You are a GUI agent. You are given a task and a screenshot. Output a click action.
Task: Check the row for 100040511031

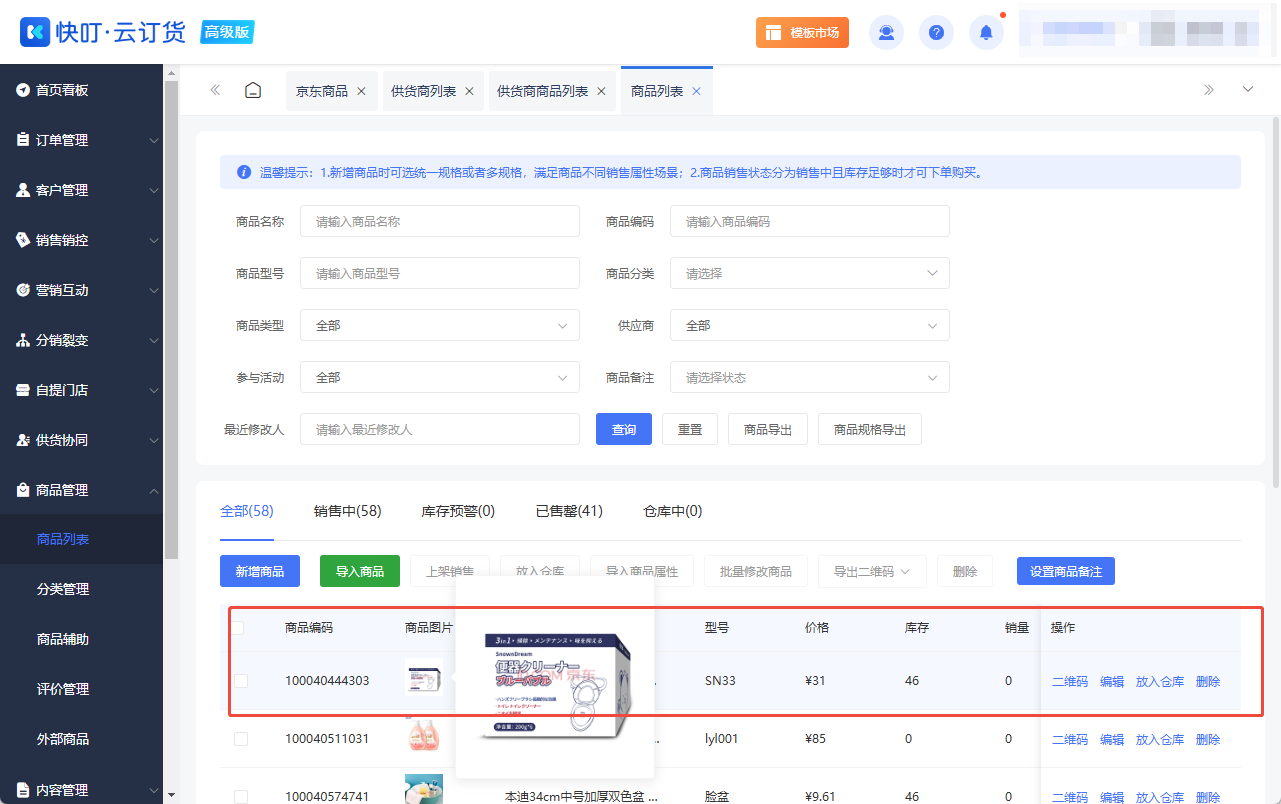tap(241, 739)
